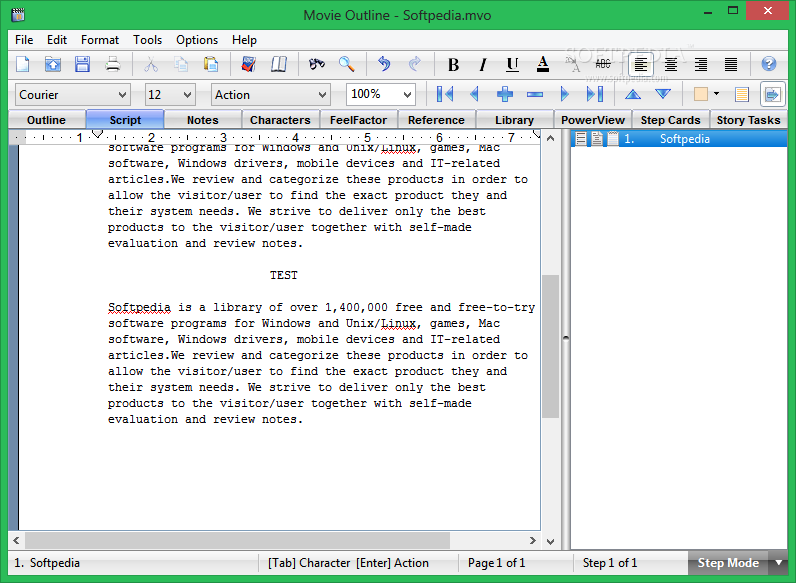Click the magnifying glass search icon
796x583 pixels.
347,64
